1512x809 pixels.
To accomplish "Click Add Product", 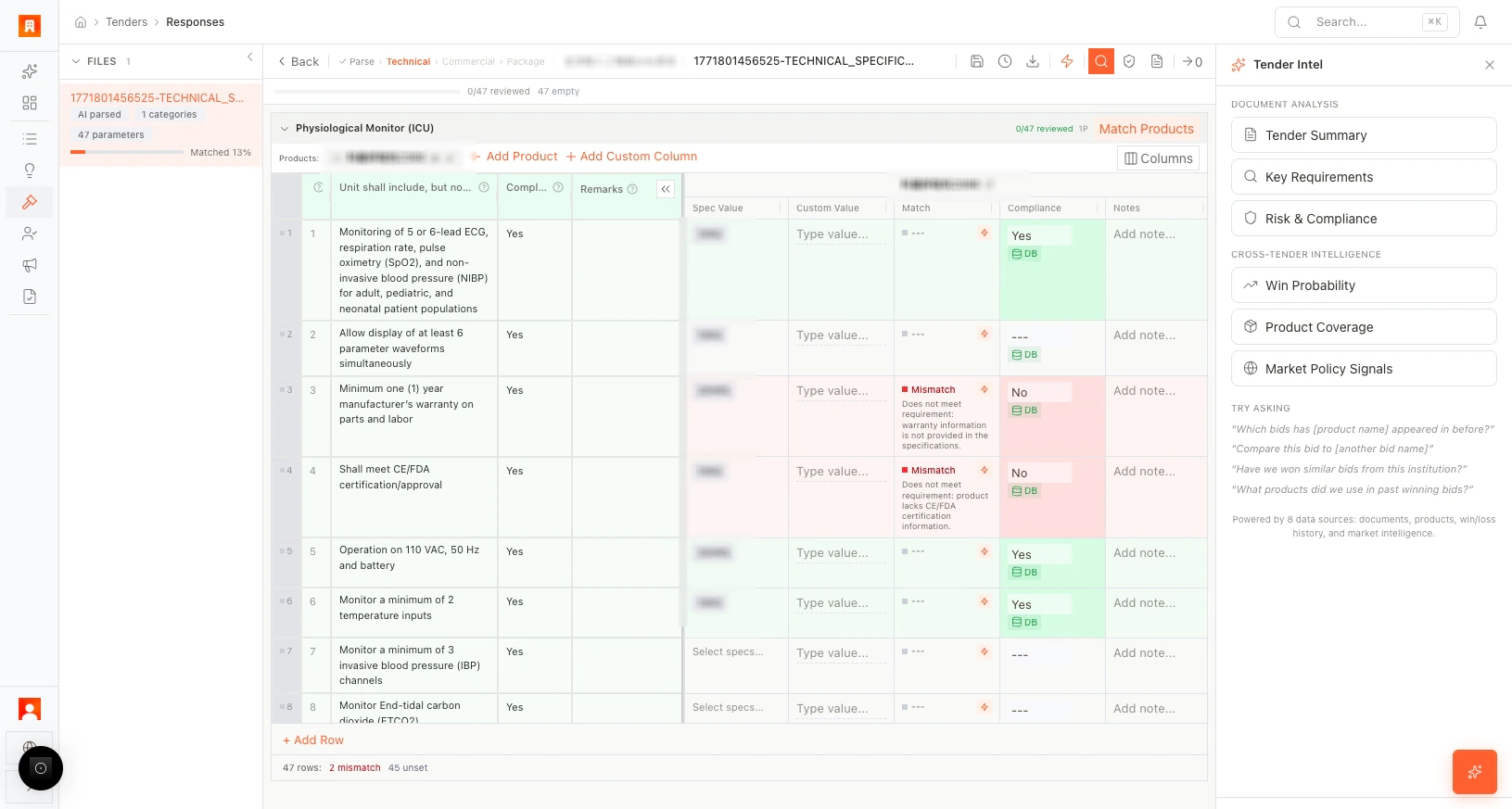I will [515, 157].
